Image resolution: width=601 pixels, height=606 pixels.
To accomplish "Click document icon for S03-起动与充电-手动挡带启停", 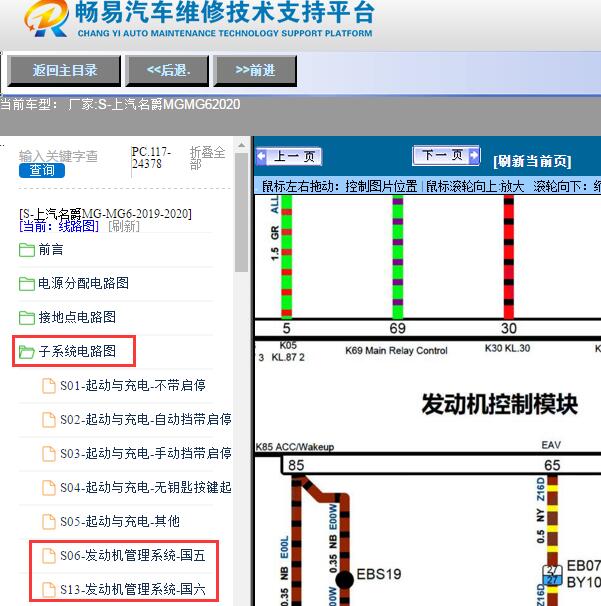I will click(x=49, y=454).
